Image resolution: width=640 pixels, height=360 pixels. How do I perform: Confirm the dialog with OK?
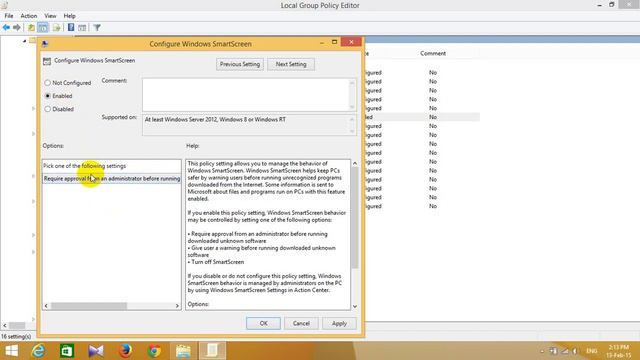pyautogui.click(x=263, y=323)
